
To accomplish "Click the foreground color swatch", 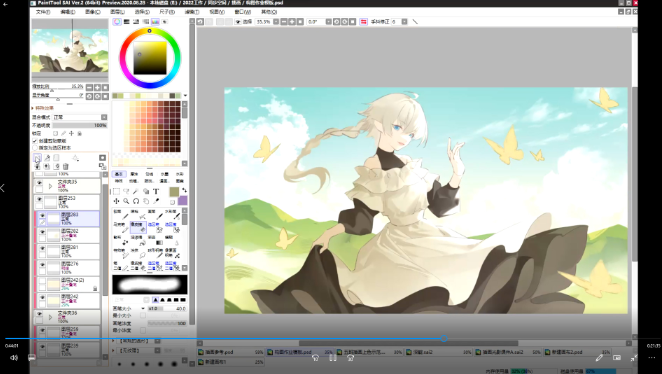I will tap(174, 192).
